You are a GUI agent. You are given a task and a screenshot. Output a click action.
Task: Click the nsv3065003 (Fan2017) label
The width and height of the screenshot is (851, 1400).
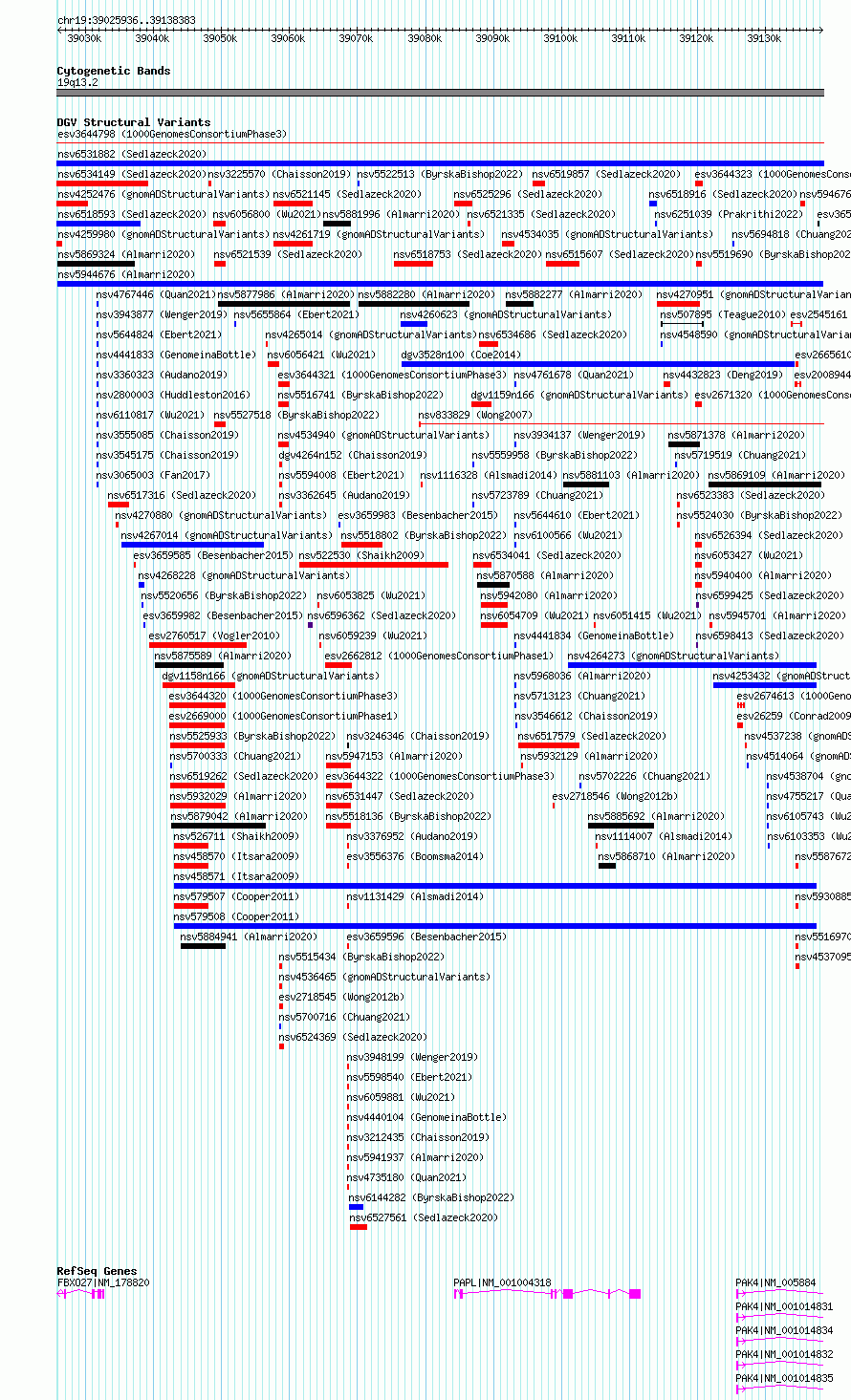tap(153, 475)
